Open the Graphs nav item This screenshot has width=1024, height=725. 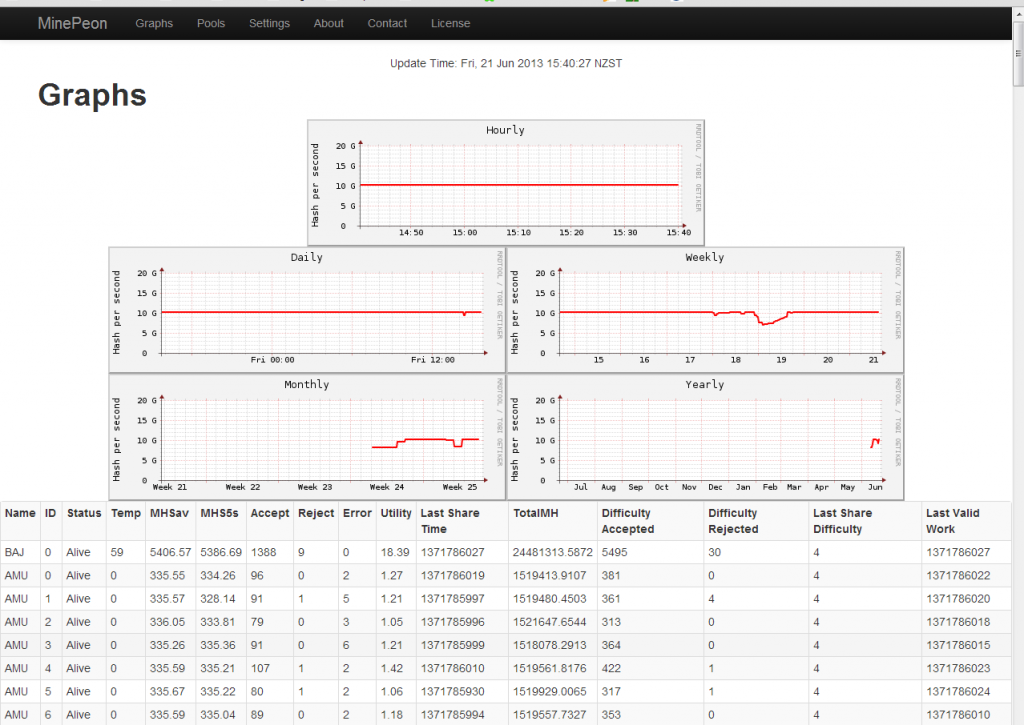click(x=154, y=24)
